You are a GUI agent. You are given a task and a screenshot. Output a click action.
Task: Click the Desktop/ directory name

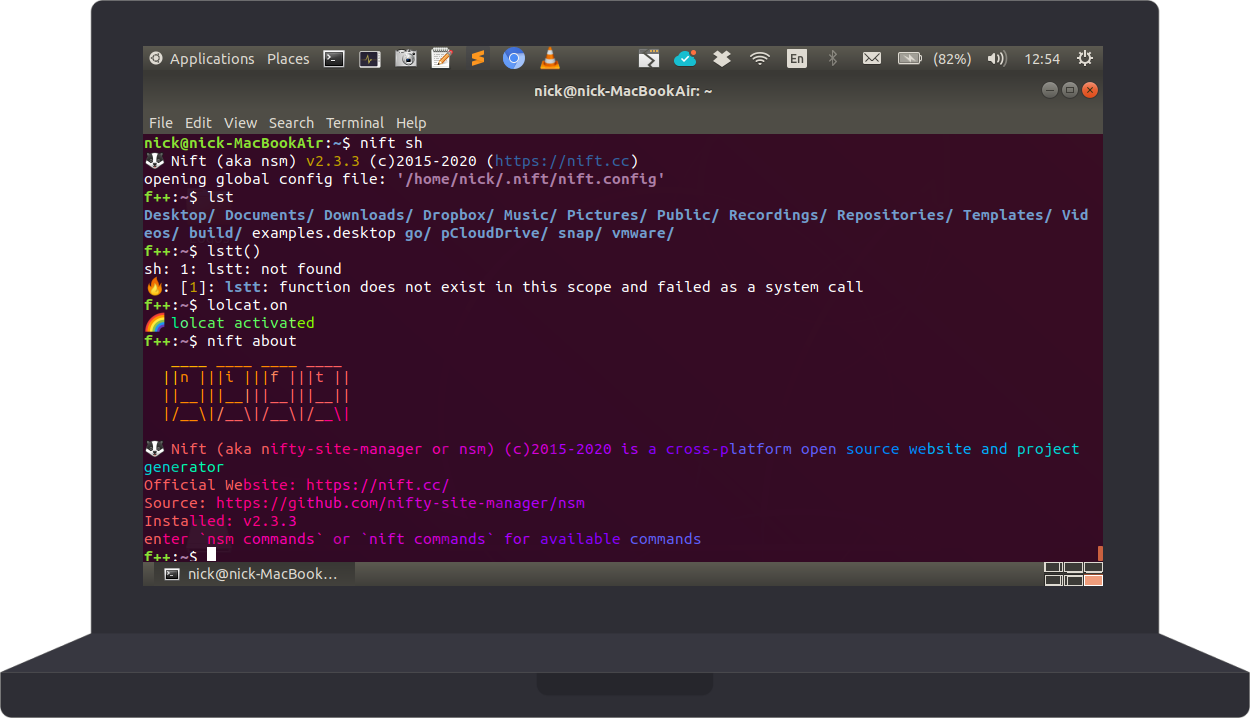[x=180, y=215]
